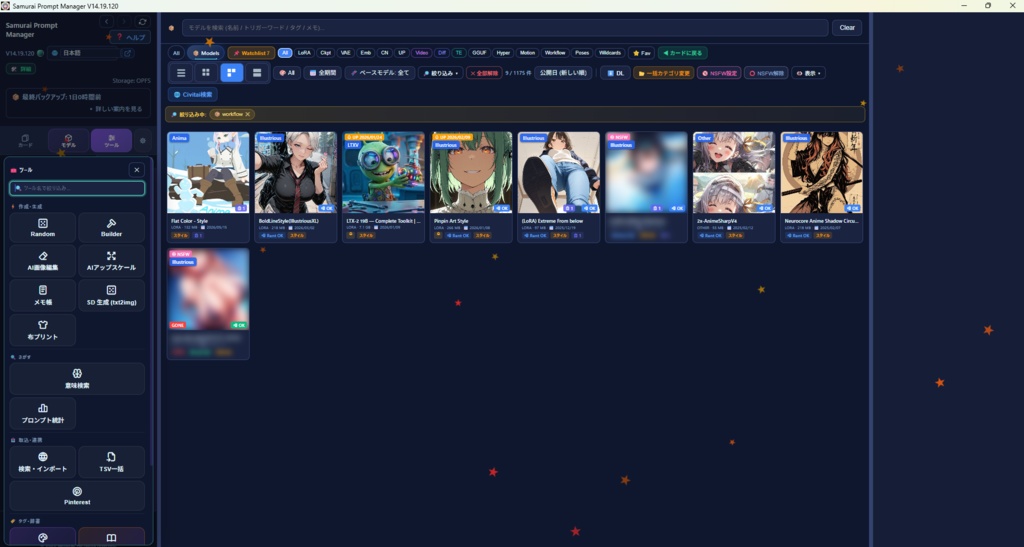Image resolution: width=1024 pixels, height=547 pixels.
Task: Click the 全部解除 clear-all button
Action: (484, 73)
